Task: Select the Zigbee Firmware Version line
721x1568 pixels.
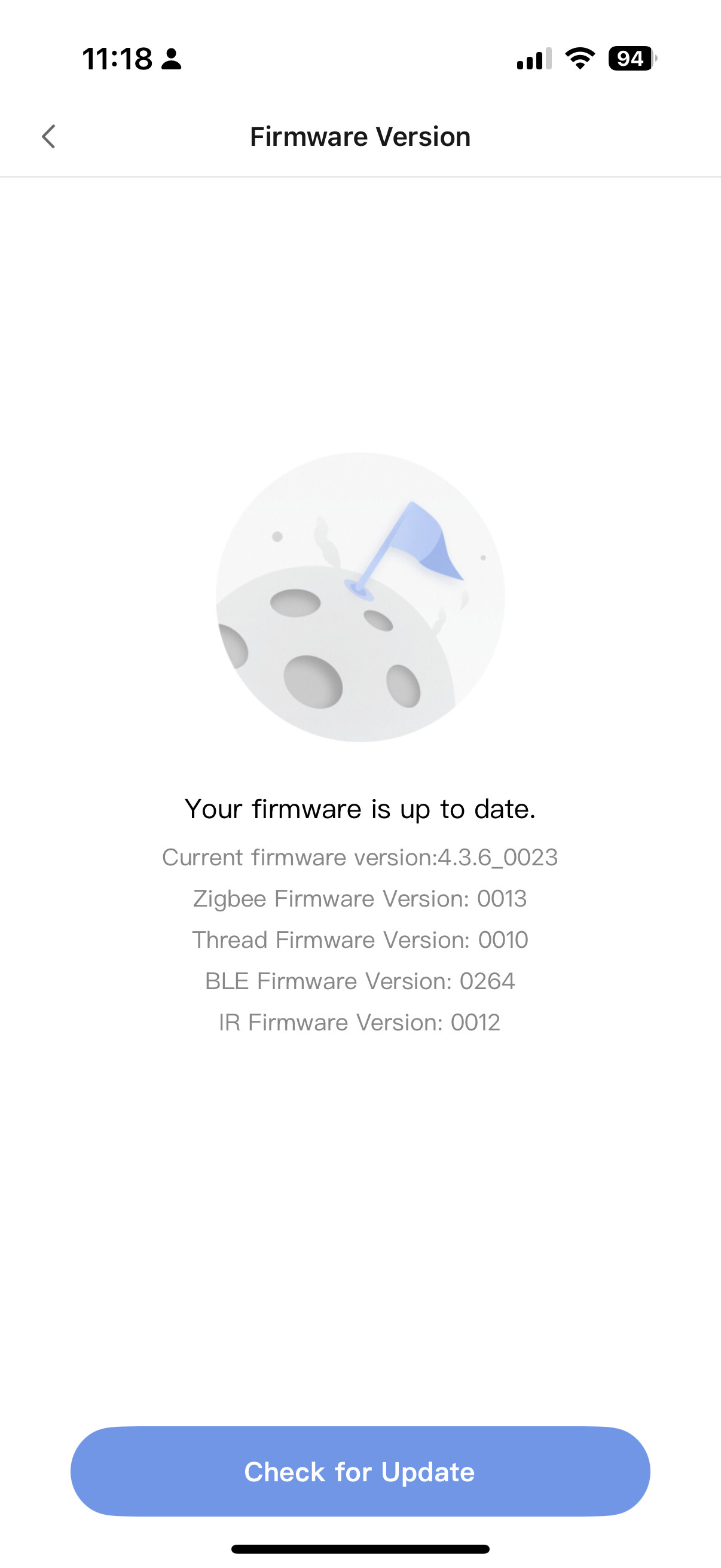Action: [x=360, y=898]
